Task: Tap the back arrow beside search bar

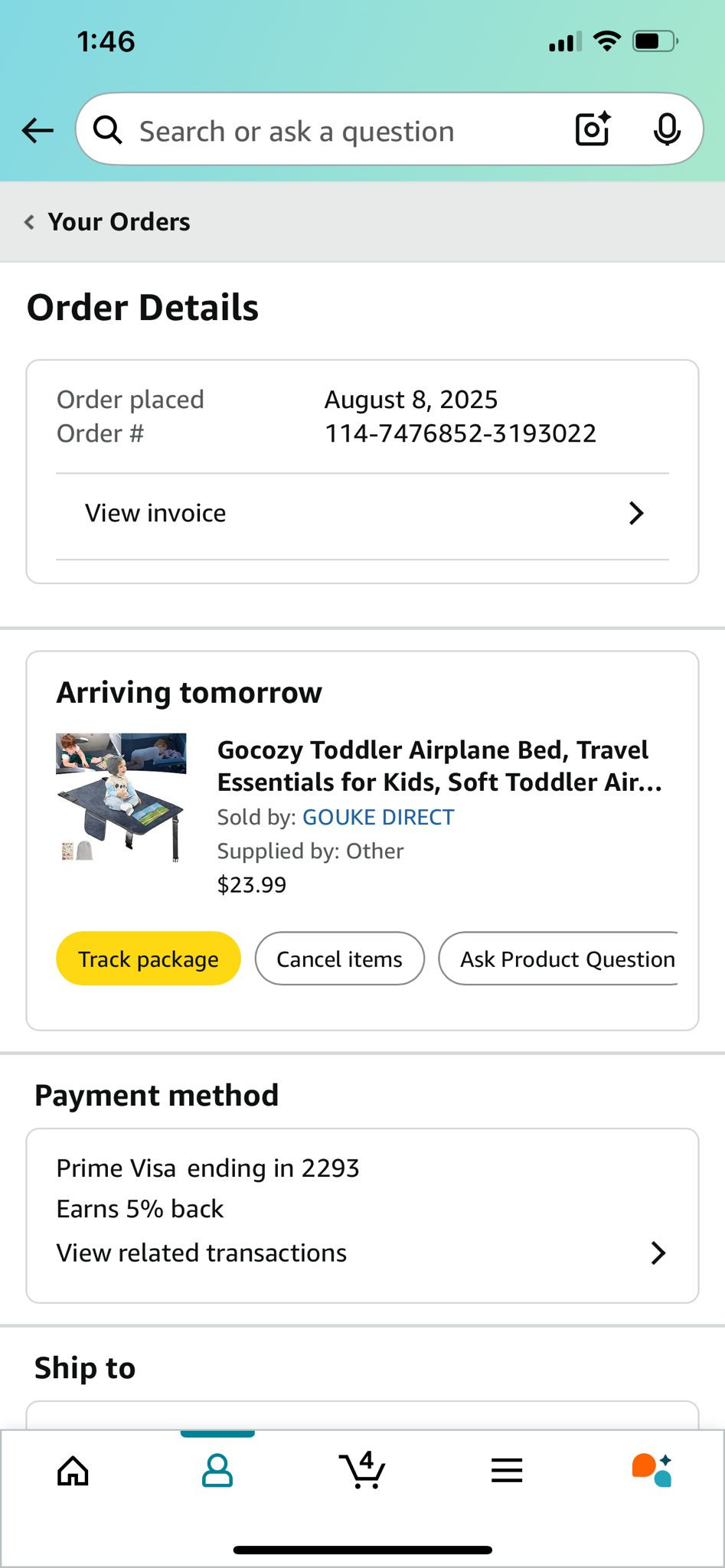Action: click(x=38, y=131)
